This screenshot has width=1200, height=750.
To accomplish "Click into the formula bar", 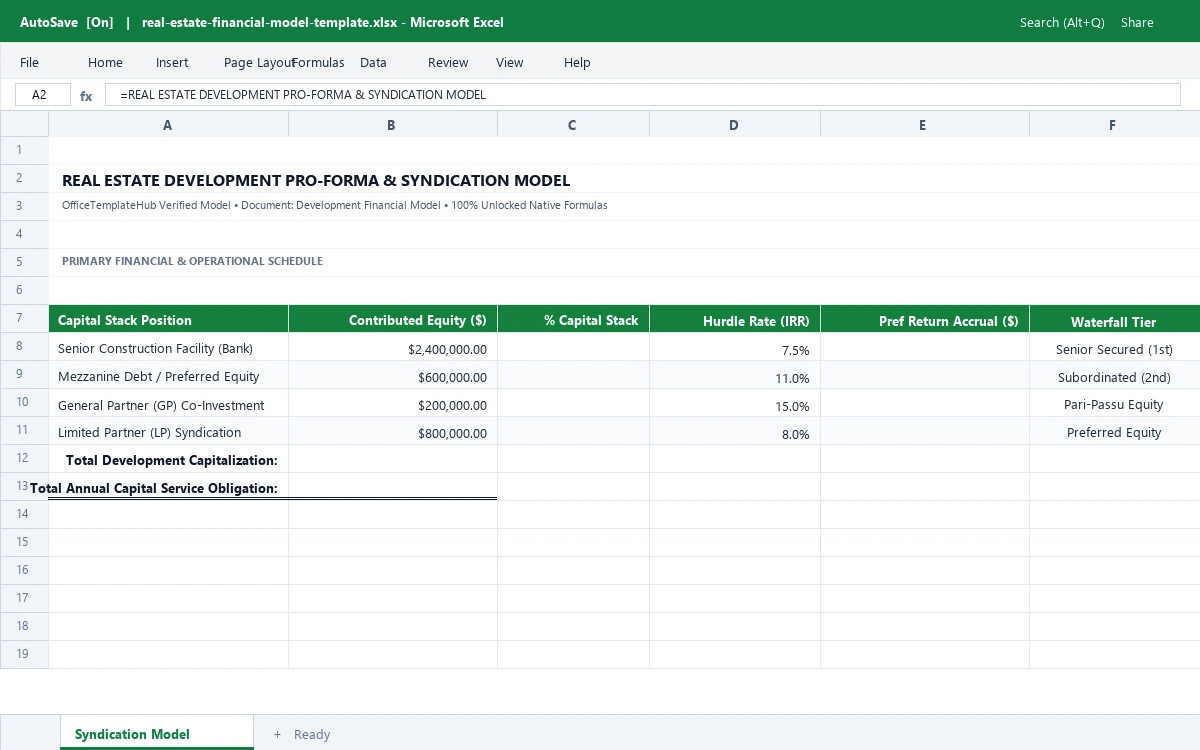I will tap(642, 95).
